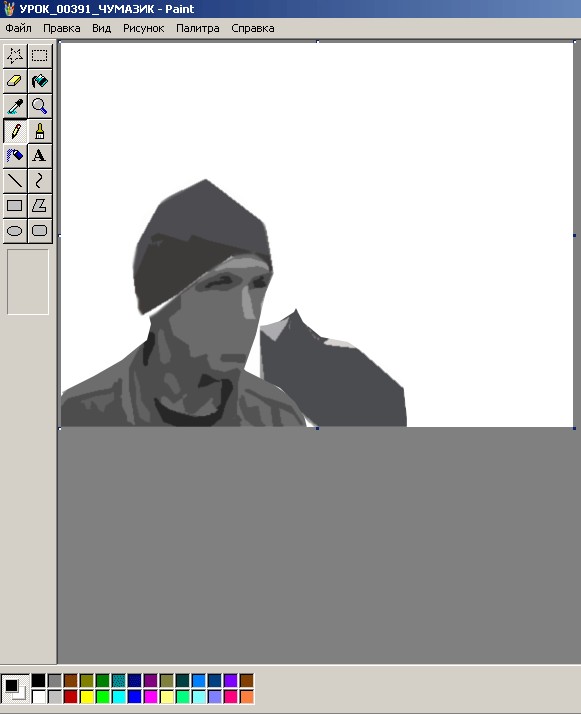
Task: Pick the periwinkle lavender swatch
Action: pyautogui.click(x=214, y=697)
